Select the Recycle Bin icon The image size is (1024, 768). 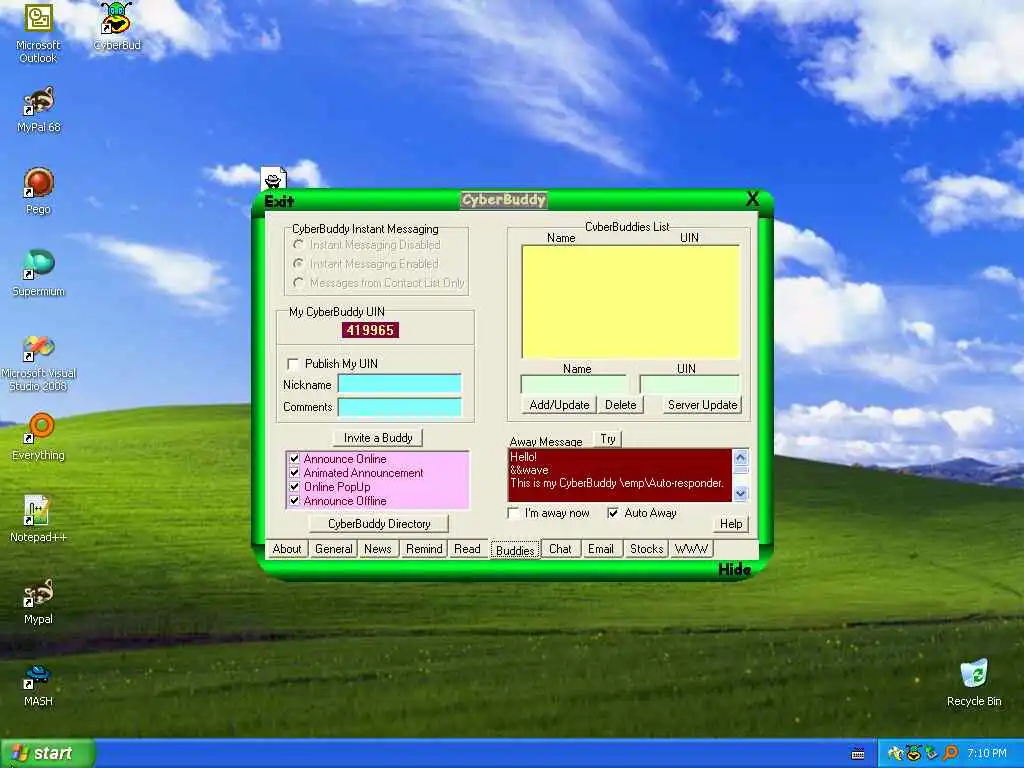(x=974, y=683)
